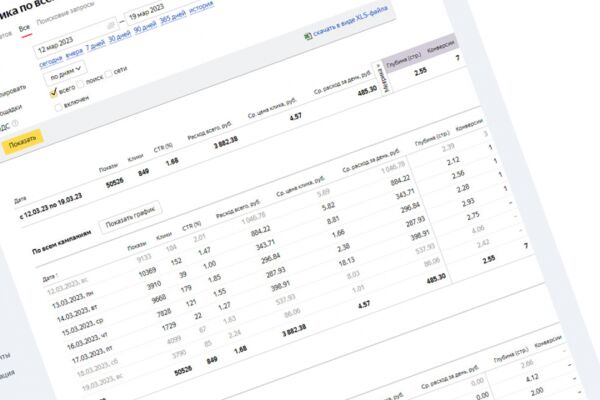Screen dimensions: 600x400
Task: Click the impressions value '3910'
Action: point(154,286)
